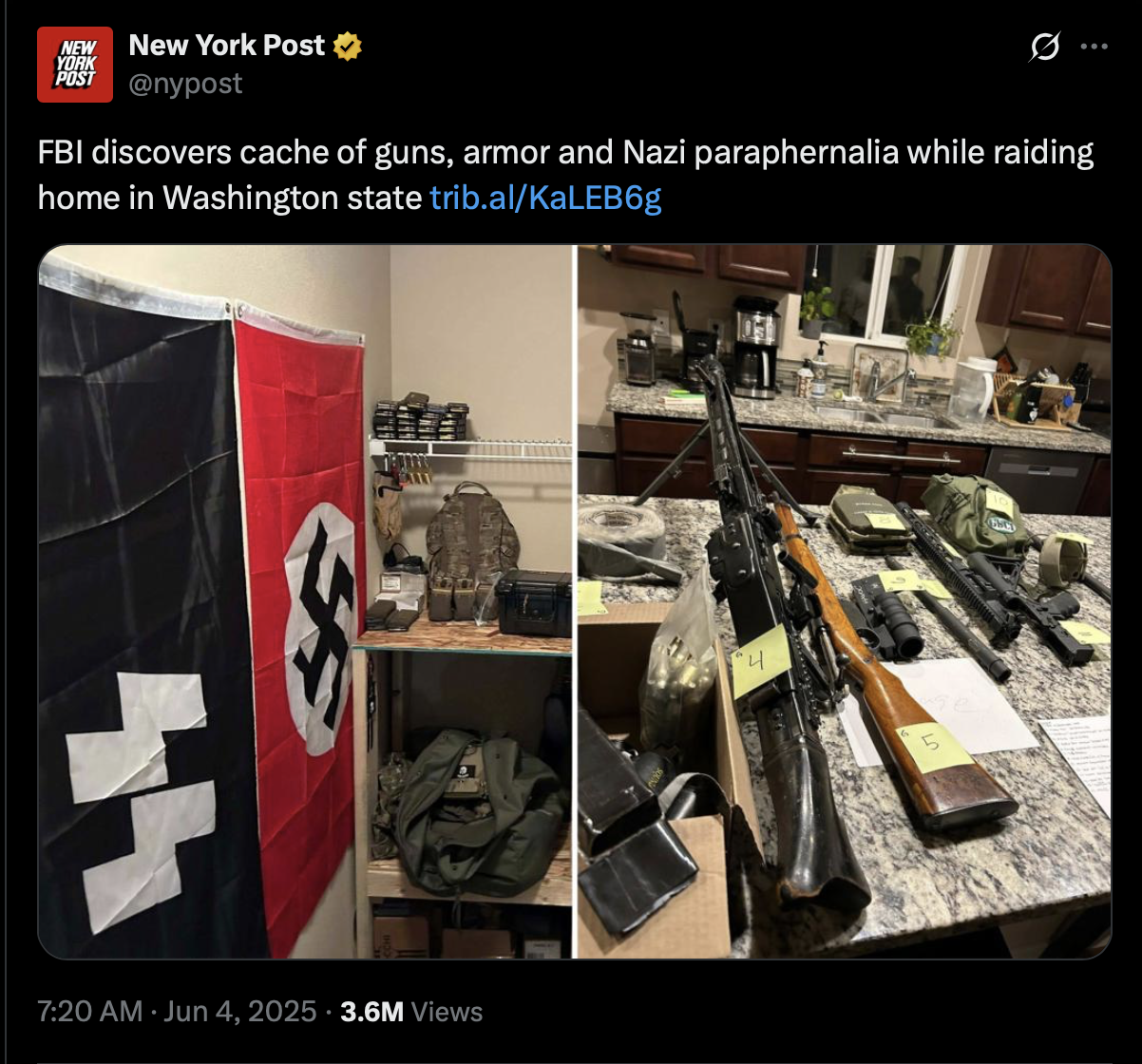This screenshot has width=1142, height=1064.
Task: Click the 7:20 AM timestamp
Action: [x=89, y=1012]
